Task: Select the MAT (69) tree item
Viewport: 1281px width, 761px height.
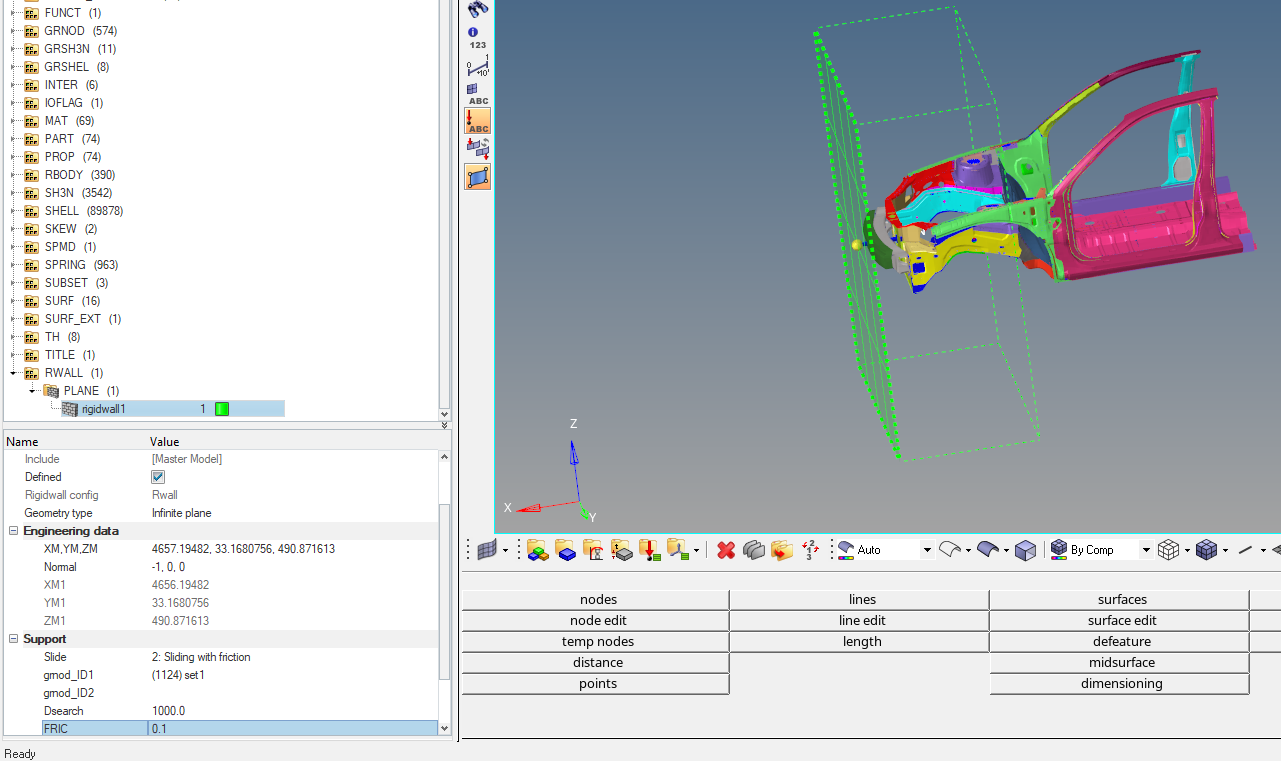Action: [70, 121]
